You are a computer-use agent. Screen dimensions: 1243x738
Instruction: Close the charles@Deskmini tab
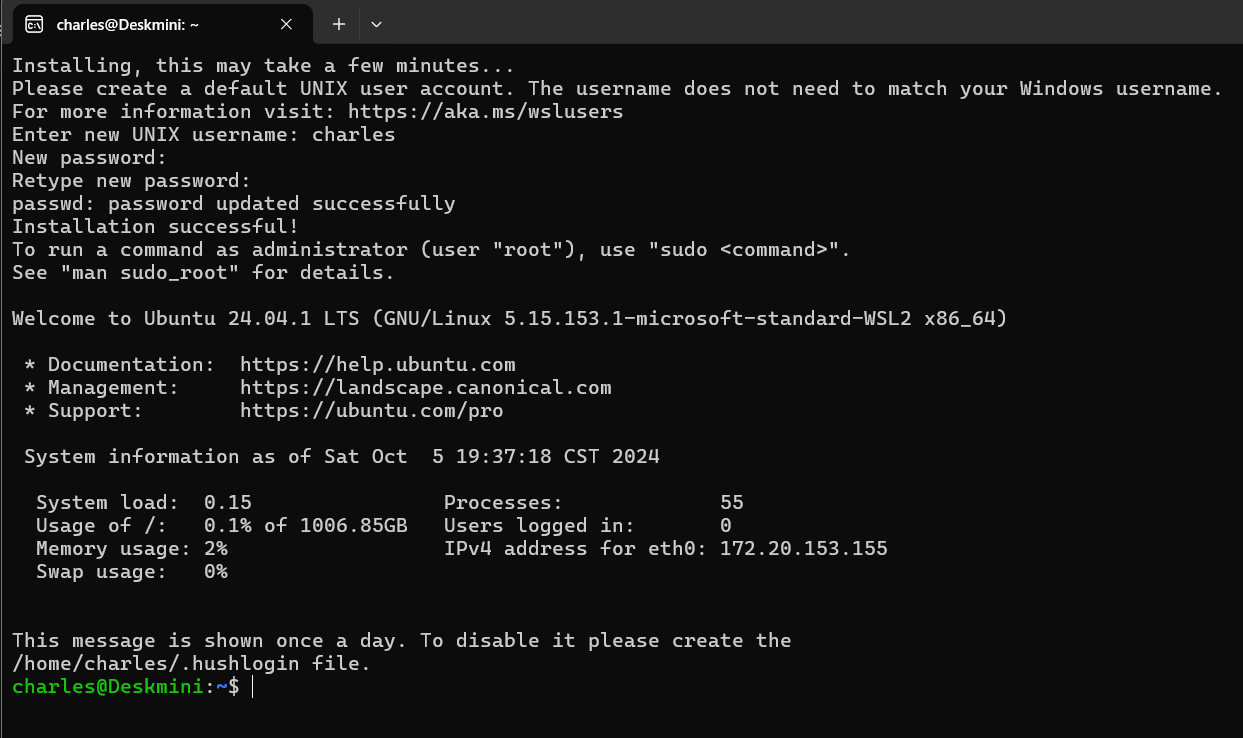[x=286, y=24]
